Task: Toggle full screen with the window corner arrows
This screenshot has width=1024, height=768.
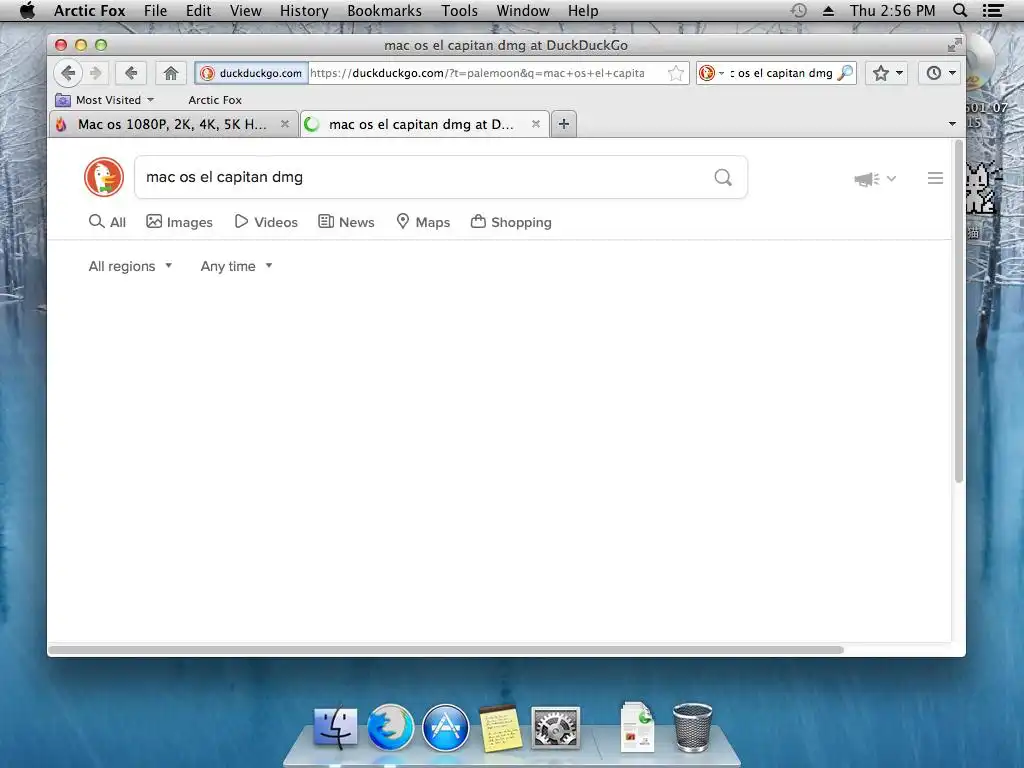Action: point(954,44)
